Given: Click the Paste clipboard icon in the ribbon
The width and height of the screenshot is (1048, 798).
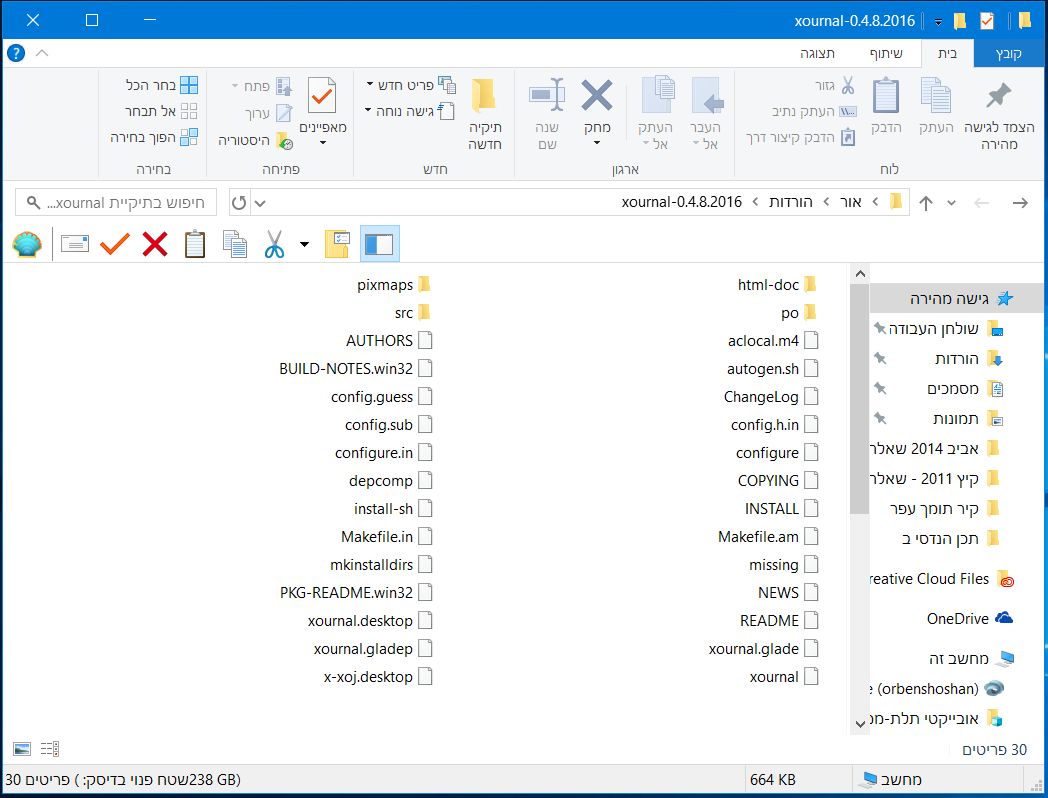Looking at the screenshot, I should [x=886, y=96].
